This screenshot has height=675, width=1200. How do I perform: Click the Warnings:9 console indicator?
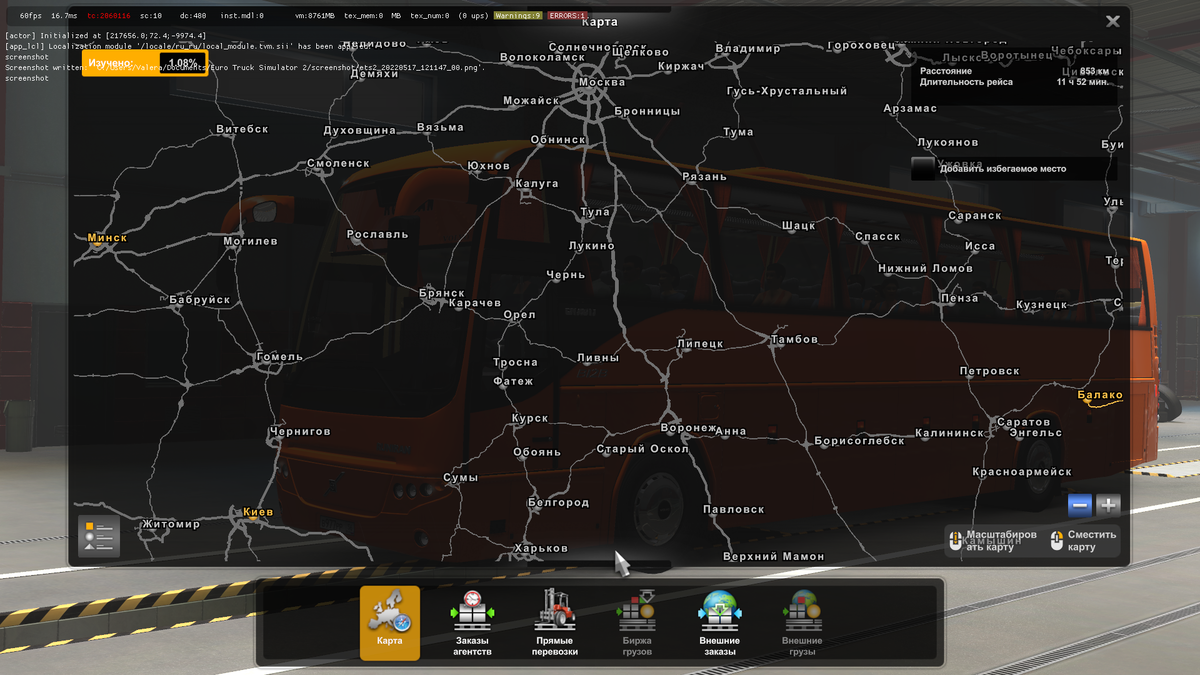518,16
